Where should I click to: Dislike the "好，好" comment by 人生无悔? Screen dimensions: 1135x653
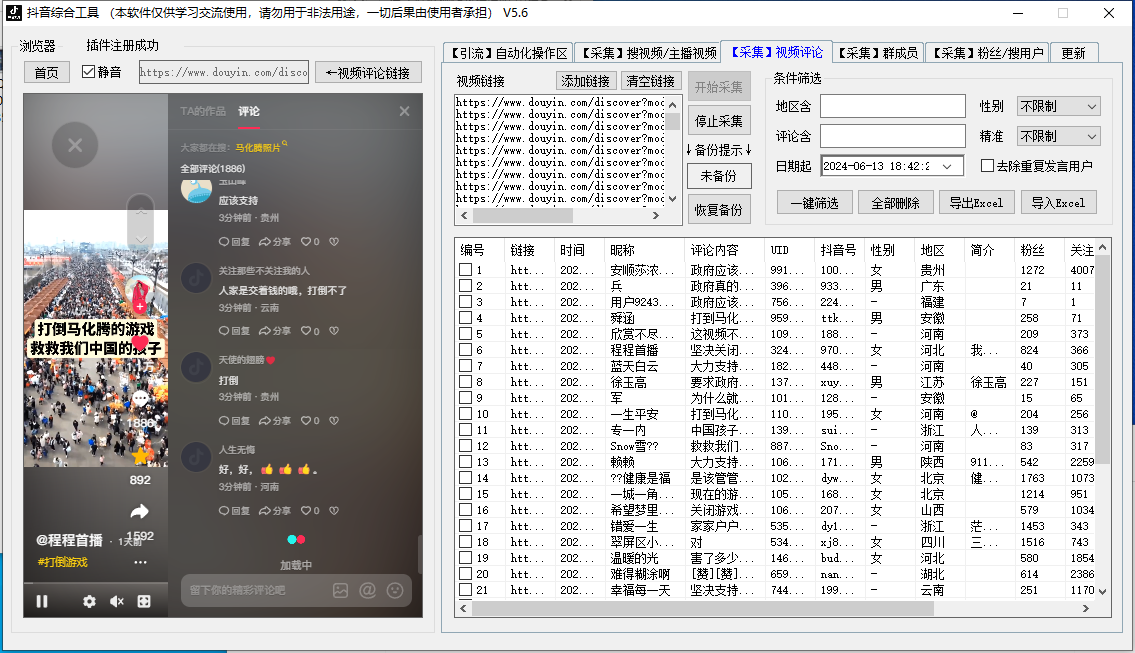334,510
